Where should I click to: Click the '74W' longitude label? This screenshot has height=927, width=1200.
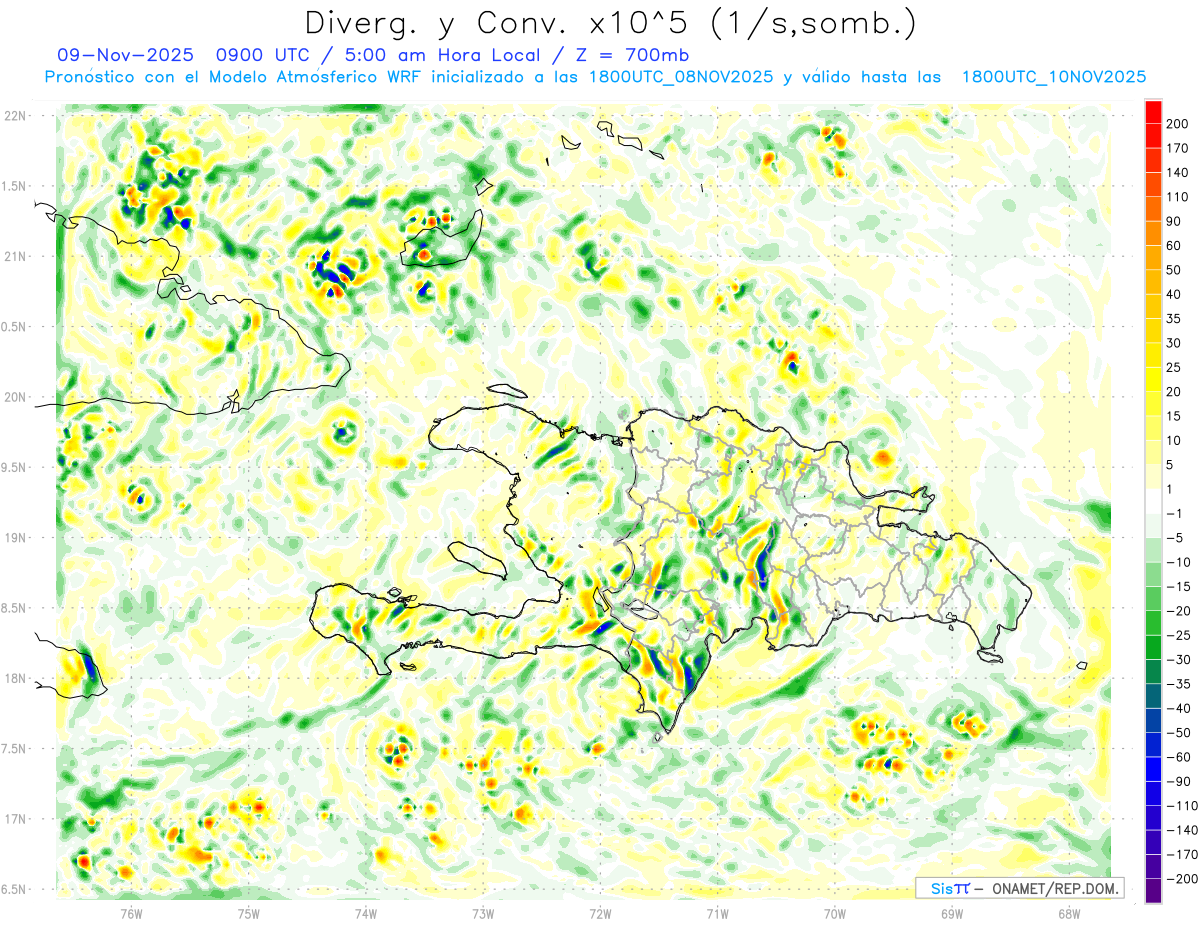tap(366, 914)
